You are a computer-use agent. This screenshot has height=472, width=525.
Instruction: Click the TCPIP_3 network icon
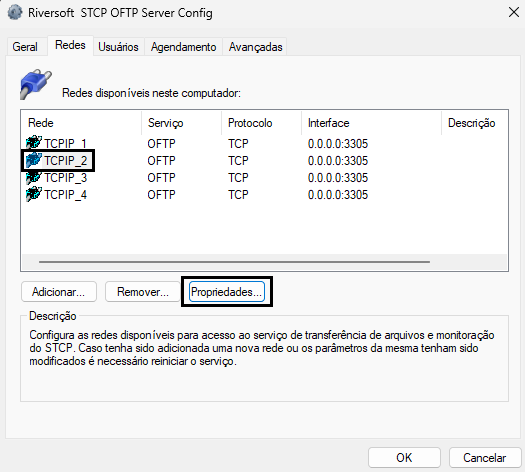click(x=34, y=177)
